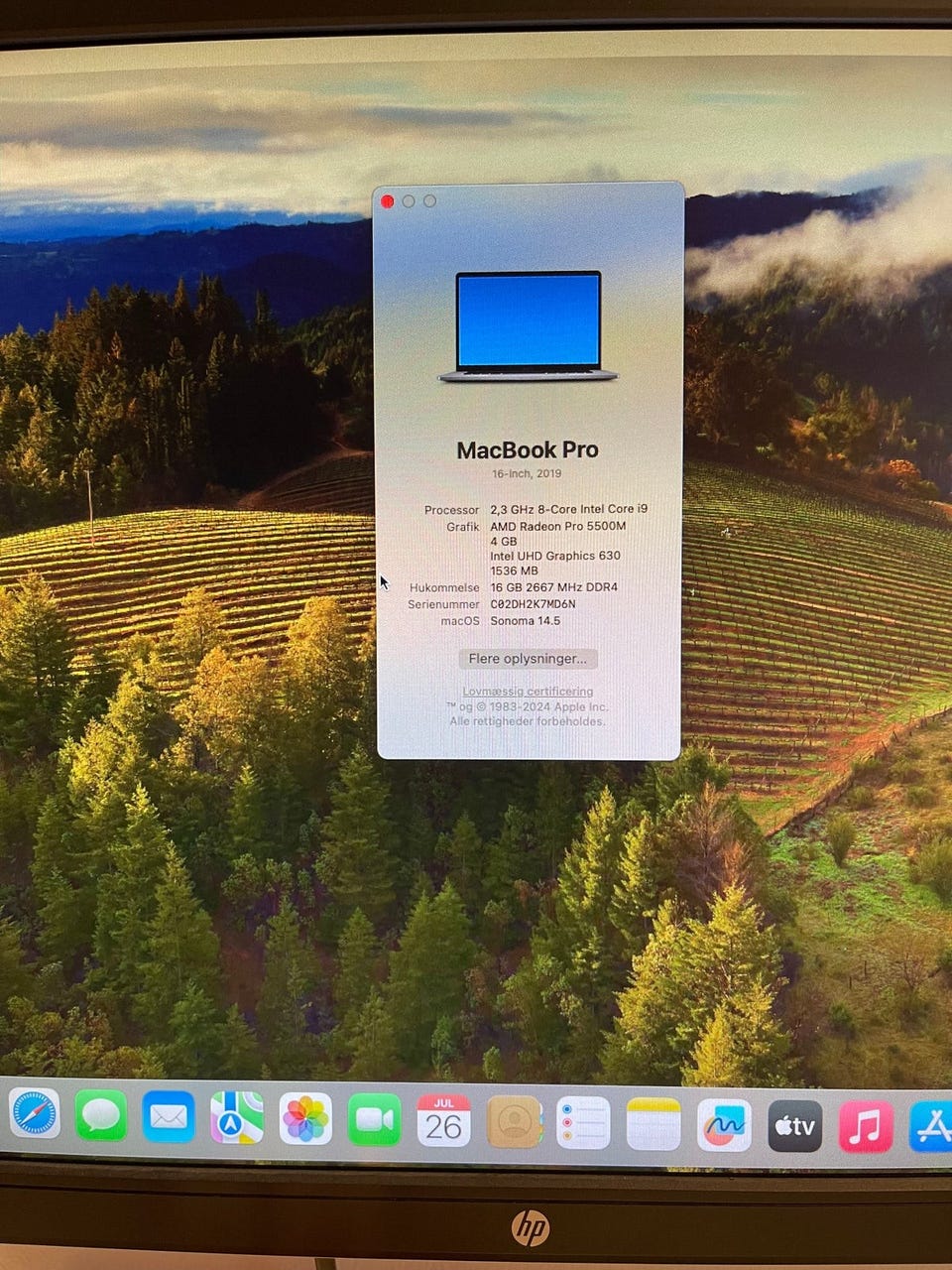952x1270 pixels.
Task: Launch Freeform from the Dock
Action: coord(724,1125)
